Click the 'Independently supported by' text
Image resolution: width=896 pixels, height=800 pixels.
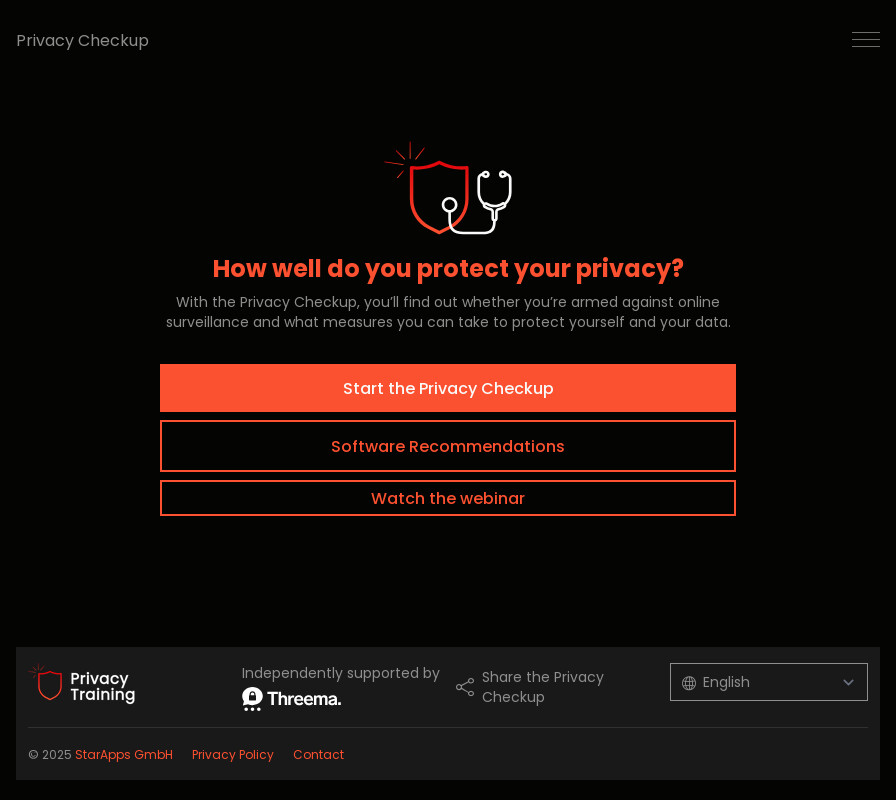tap(341, 673)
